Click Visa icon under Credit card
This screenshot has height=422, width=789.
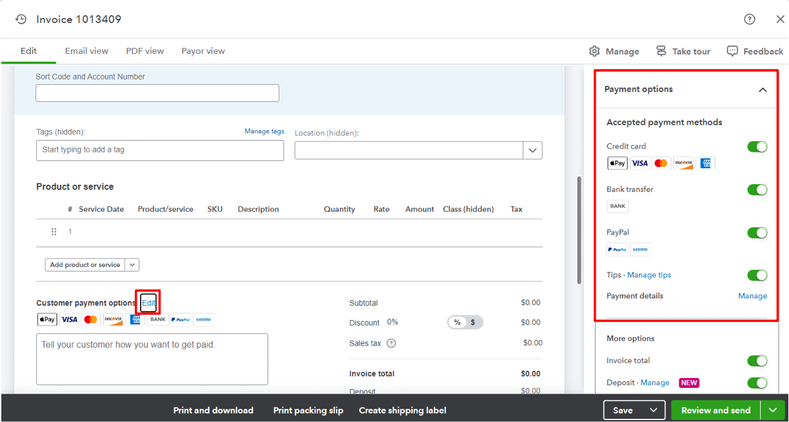(x=640, y=163)
